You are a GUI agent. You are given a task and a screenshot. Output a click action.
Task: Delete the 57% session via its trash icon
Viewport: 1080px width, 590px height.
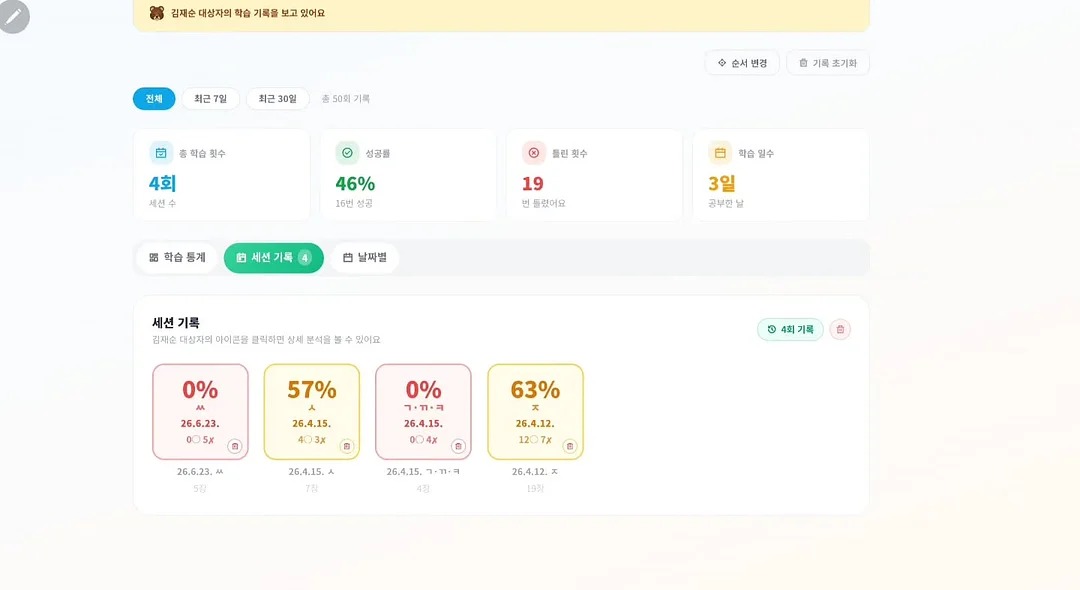(x=346, y=446)
